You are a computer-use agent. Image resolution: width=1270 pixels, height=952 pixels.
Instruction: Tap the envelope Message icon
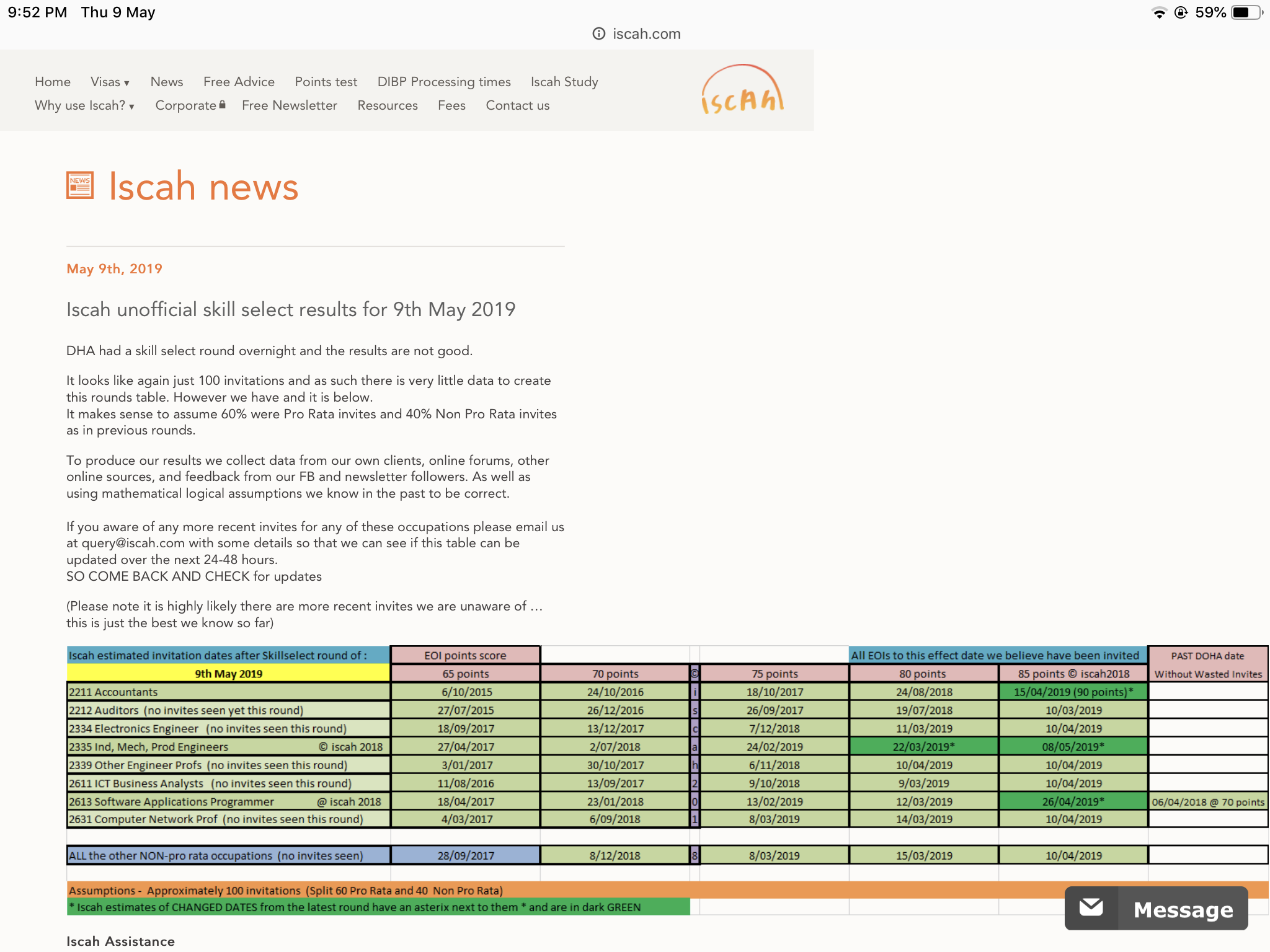pyautogui.click(x=1091, y=908)
